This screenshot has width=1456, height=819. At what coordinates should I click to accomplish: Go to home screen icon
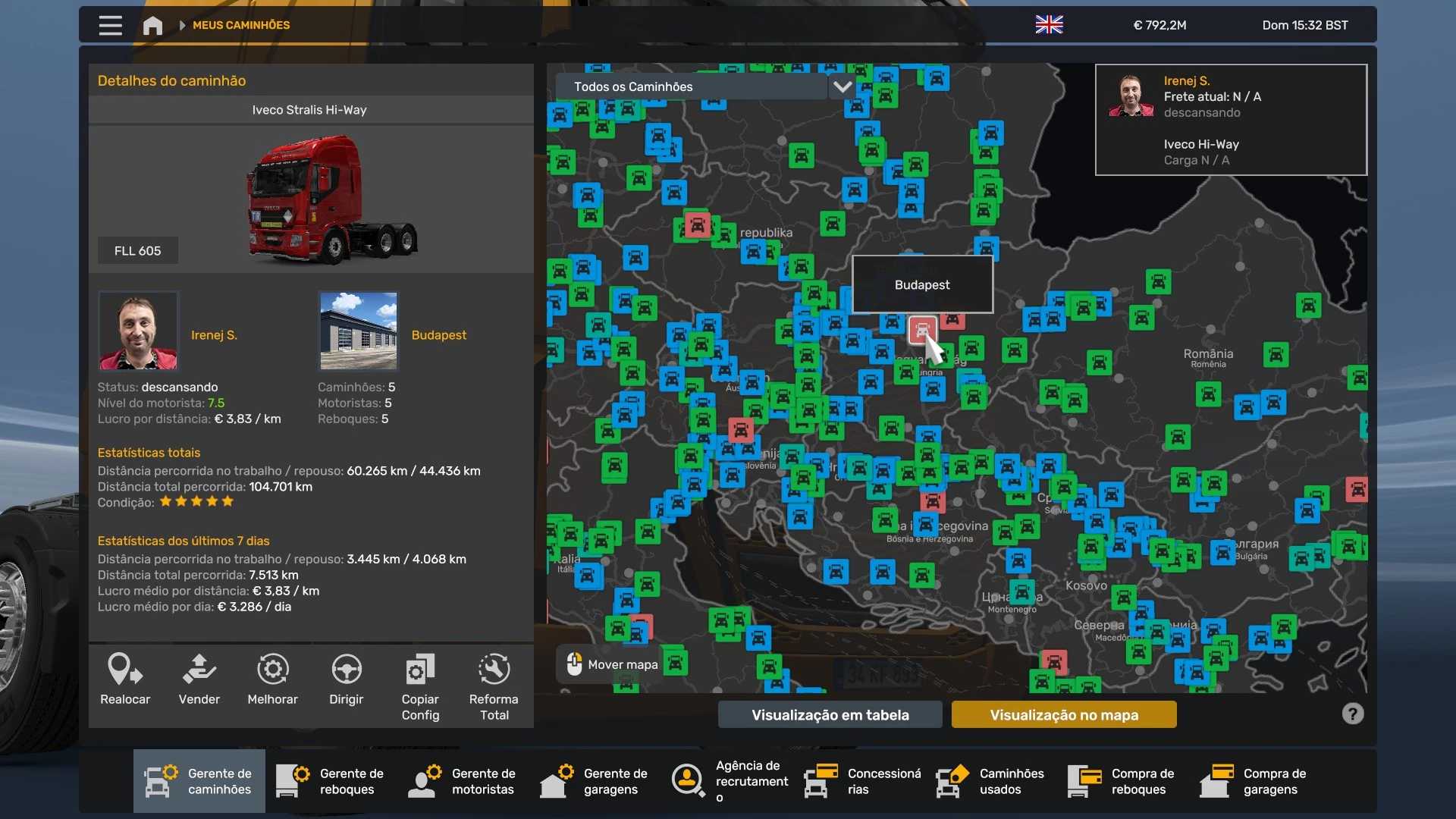152,25
